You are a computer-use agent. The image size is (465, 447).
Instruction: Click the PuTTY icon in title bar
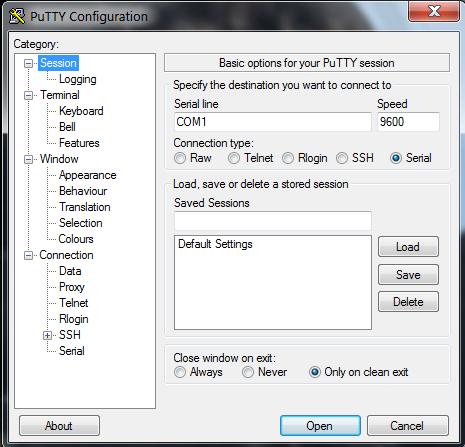[17, 16]
